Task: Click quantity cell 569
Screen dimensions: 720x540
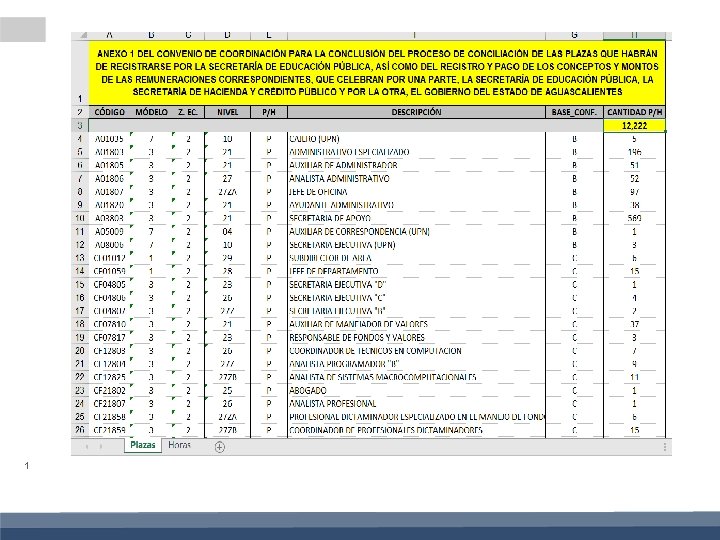Action: [635, 218]
